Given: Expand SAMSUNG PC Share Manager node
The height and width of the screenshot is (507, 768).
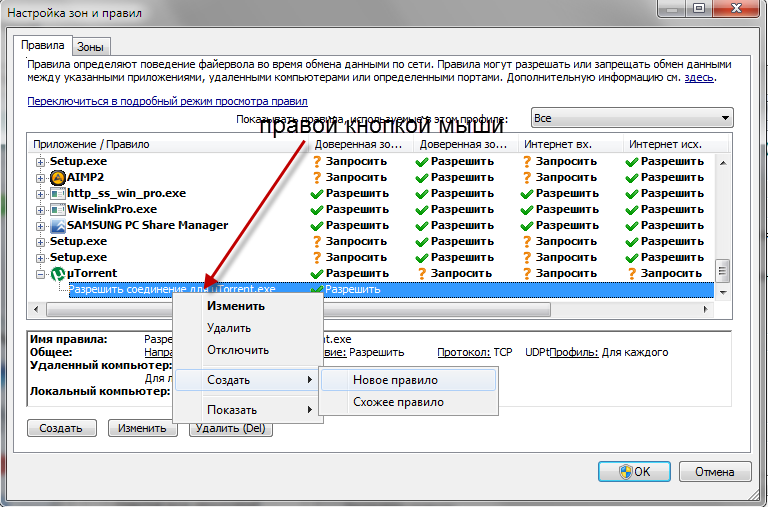Looking at the screenshot, I should click(41, 225).
